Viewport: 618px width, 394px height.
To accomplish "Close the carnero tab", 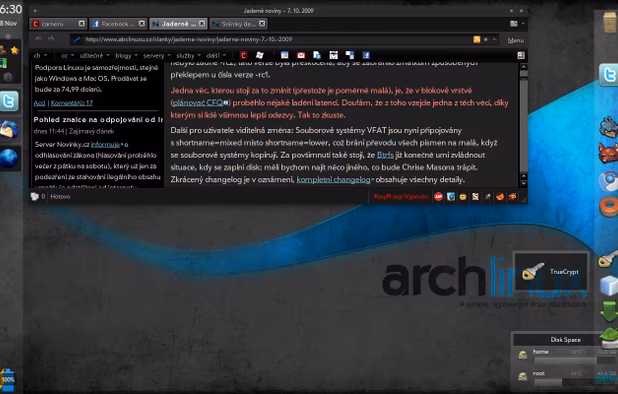I will pos(81,24).
